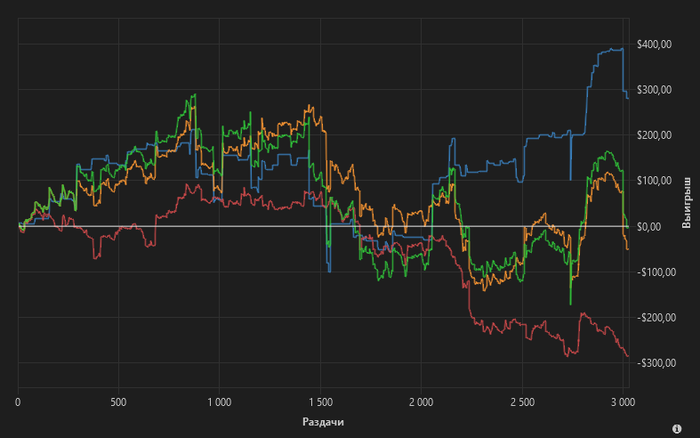Click the 1 500 tick on hands axis

pyautogui.click(x=321, y=402)
